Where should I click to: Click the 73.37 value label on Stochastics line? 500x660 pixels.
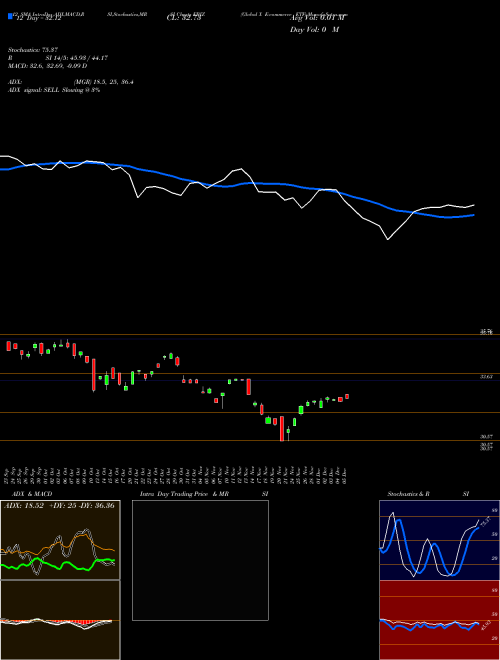pyautogui.click(x=485, y=522)
